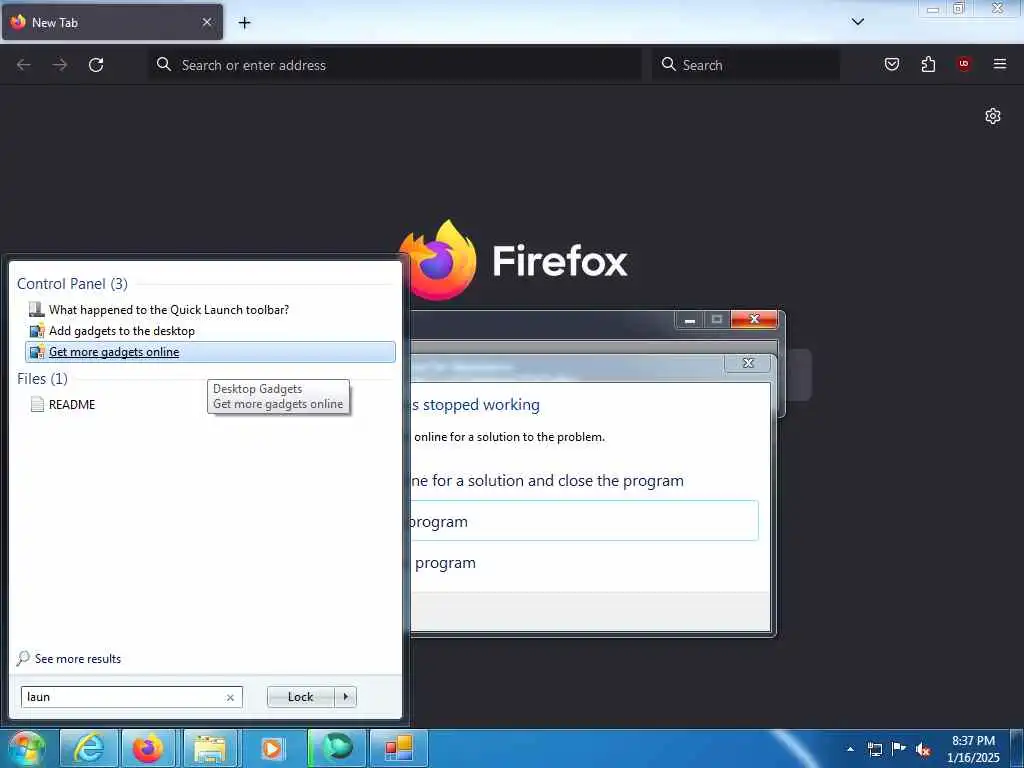Close the crashed application window with red X
The height and width of the screenshot is (768, 1024).
click(x=754, y=319)
